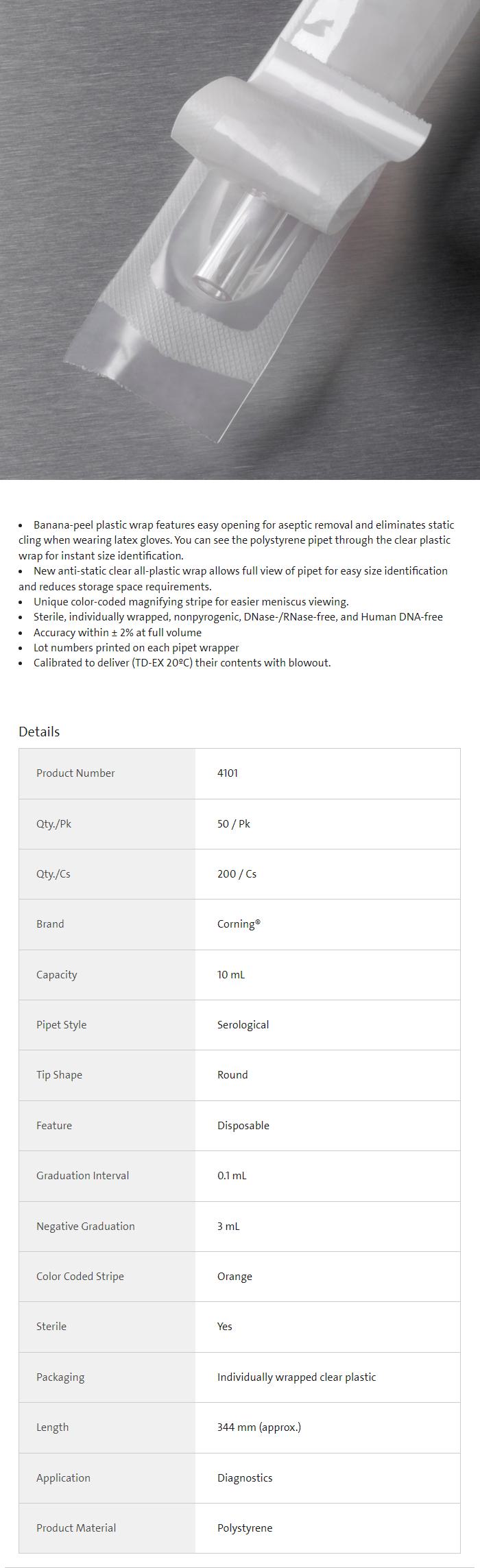The width and height of the screenshot is (480, 1568).
Task: Select the 344 mm (approx.) length value
Action: tap(259, 1427)
